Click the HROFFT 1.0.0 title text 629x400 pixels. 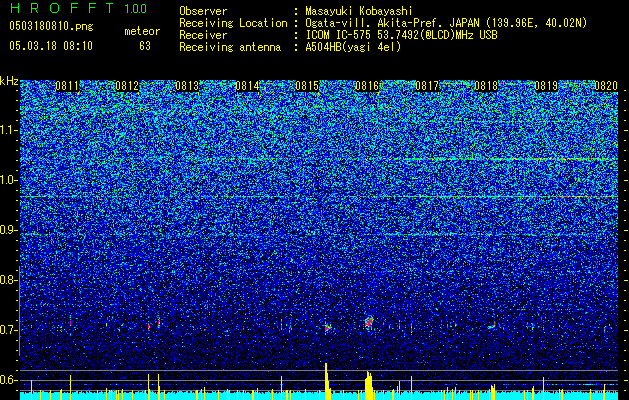coord(78,8)
